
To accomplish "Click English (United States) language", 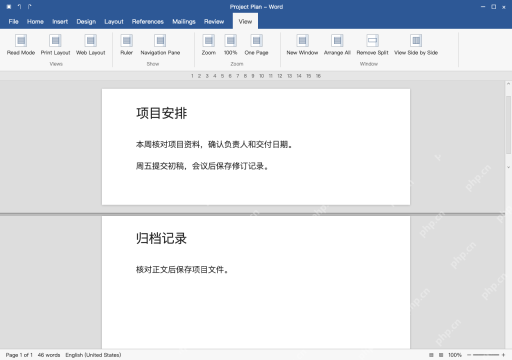I will pyautogui.click(x=93, y=355).
